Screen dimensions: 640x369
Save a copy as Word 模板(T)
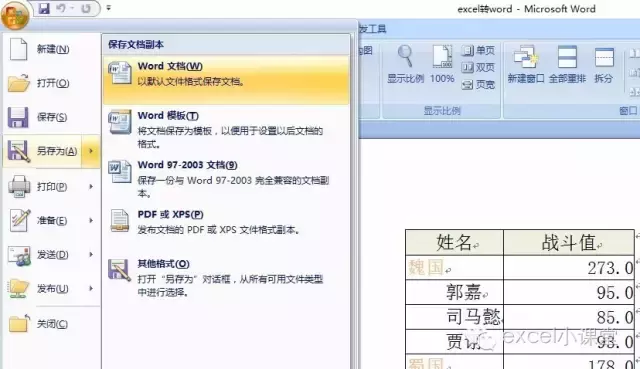[x=227, y=129]
